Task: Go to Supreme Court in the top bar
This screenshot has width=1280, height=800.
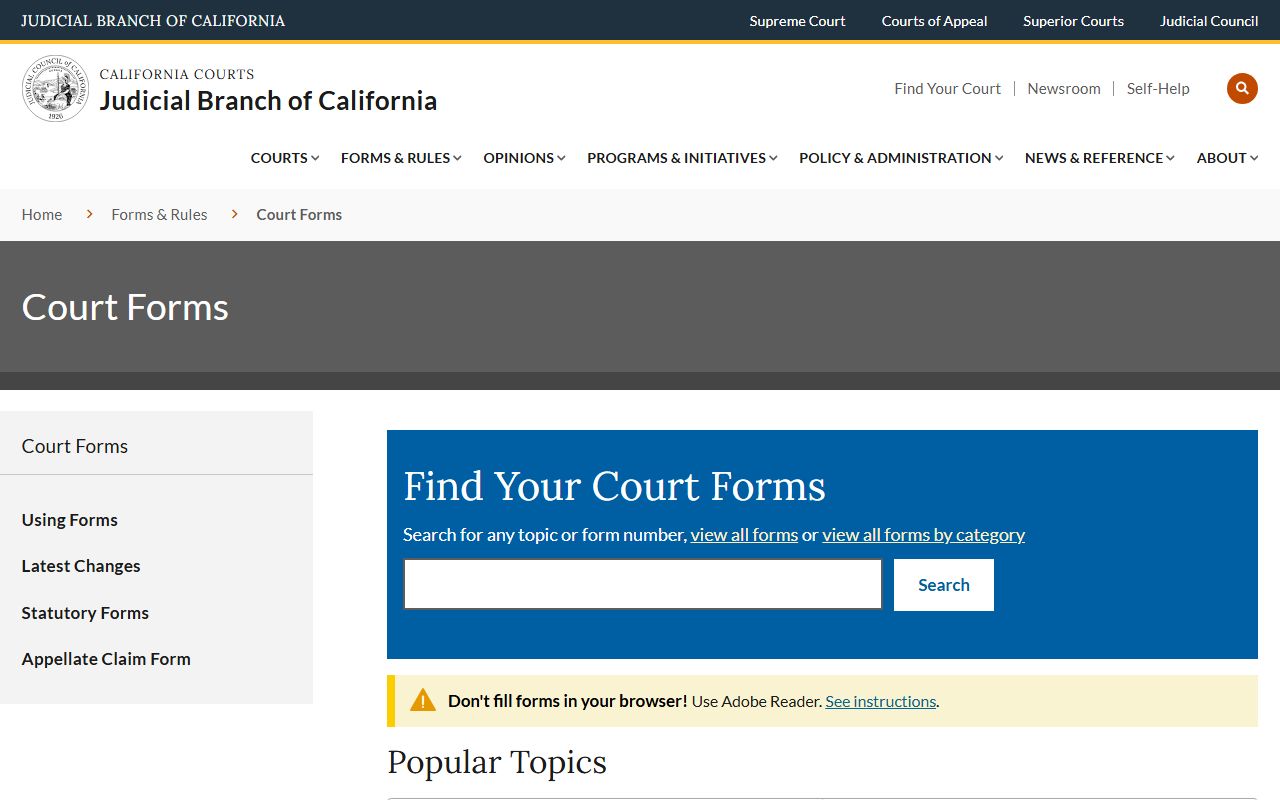Action: [797, 21]
